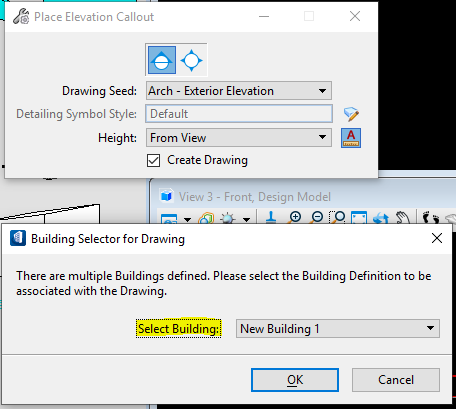Select the circular crosshair callout mode icon

pos(191,60)
